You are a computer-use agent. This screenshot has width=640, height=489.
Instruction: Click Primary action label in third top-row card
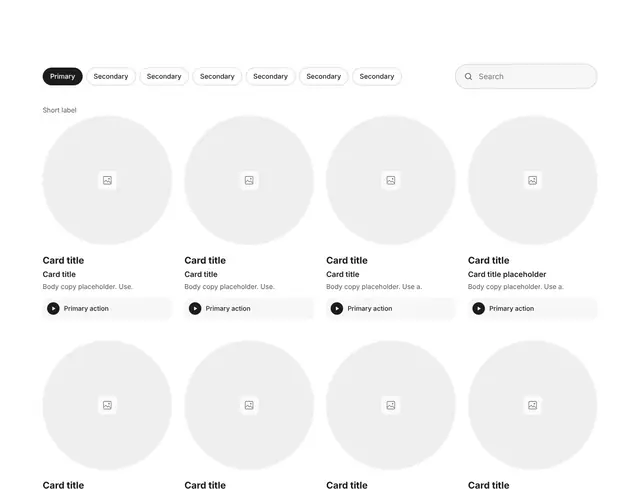370,309
